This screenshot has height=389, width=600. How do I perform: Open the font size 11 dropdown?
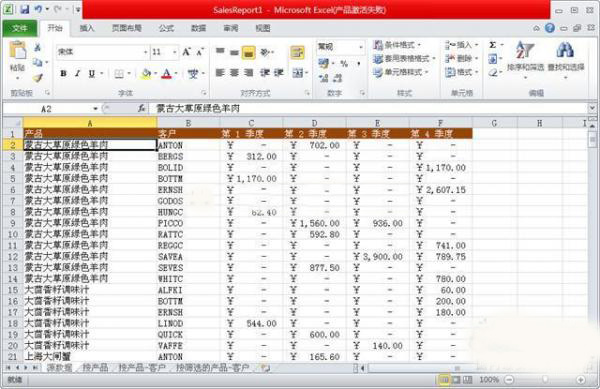(x=175, y=52)
